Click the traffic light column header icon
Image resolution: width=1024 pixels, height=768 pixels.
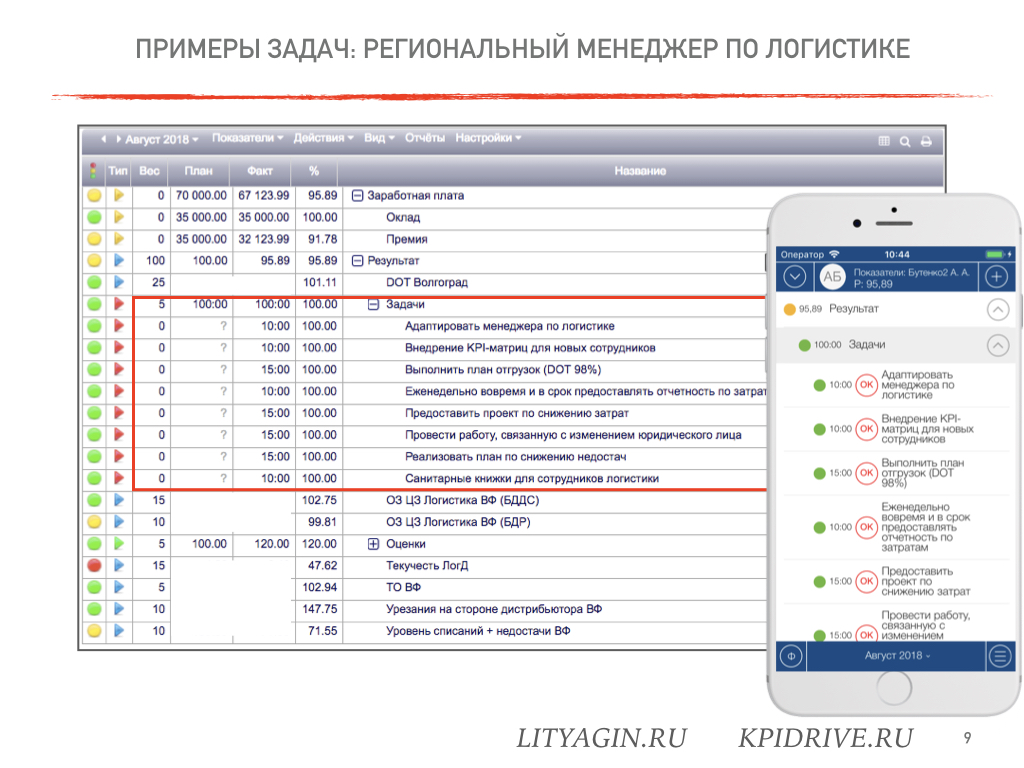[x=93, y=171]
